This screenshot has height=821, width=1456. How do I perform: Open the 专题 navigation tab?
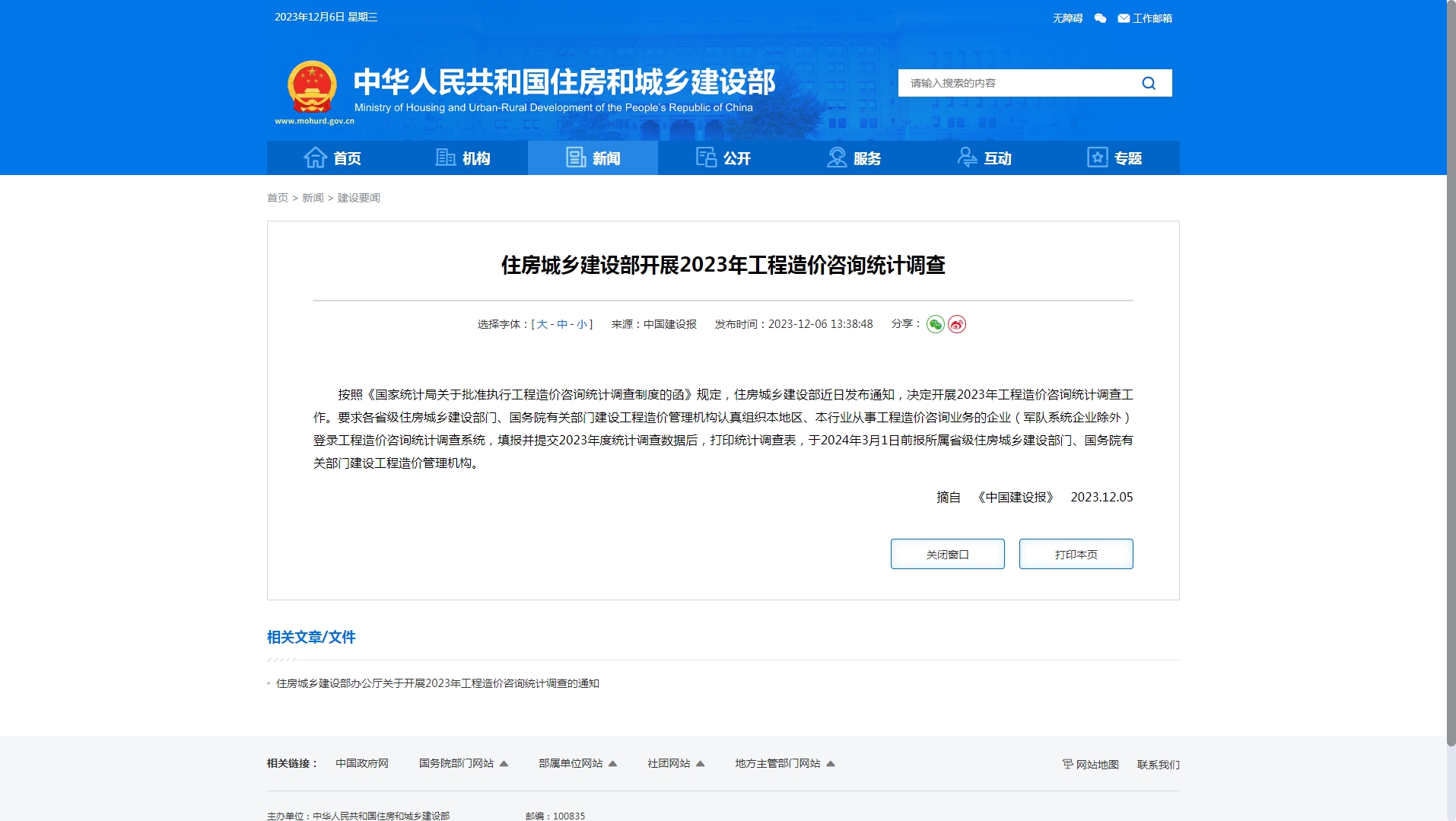coord(1114,158)
